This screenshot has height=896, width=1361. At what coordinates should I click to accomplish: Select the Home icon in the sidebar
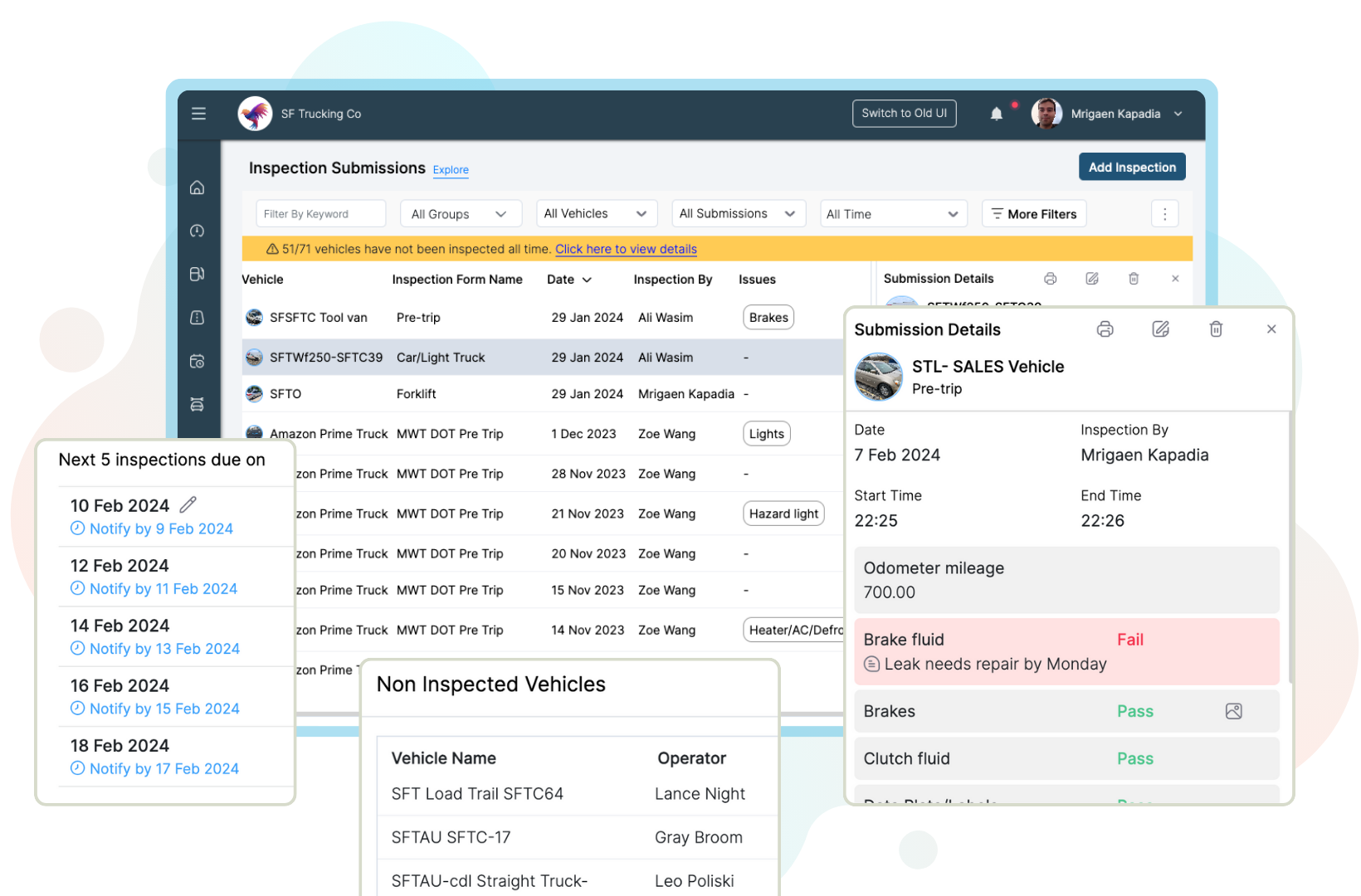[x=198, y=187]
